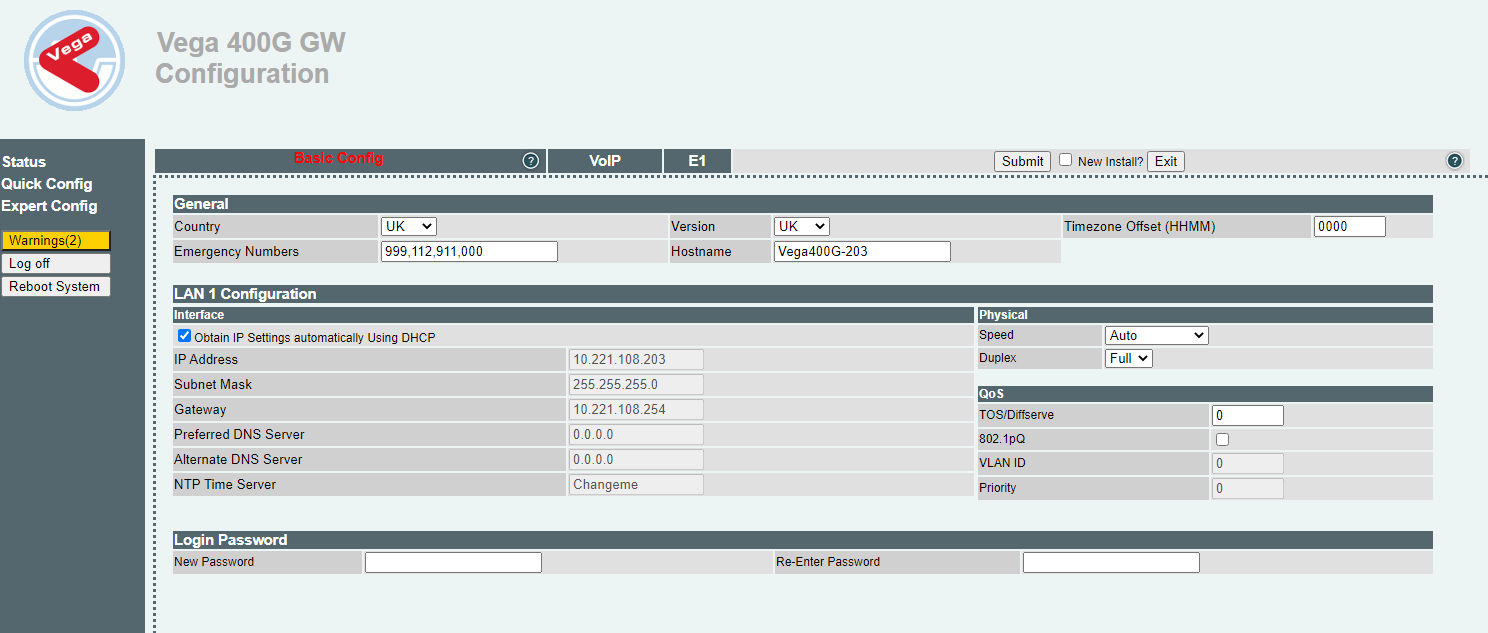Open help icon right of Exit
The width and height of the screenshot is (1488, 633).
1455,161
